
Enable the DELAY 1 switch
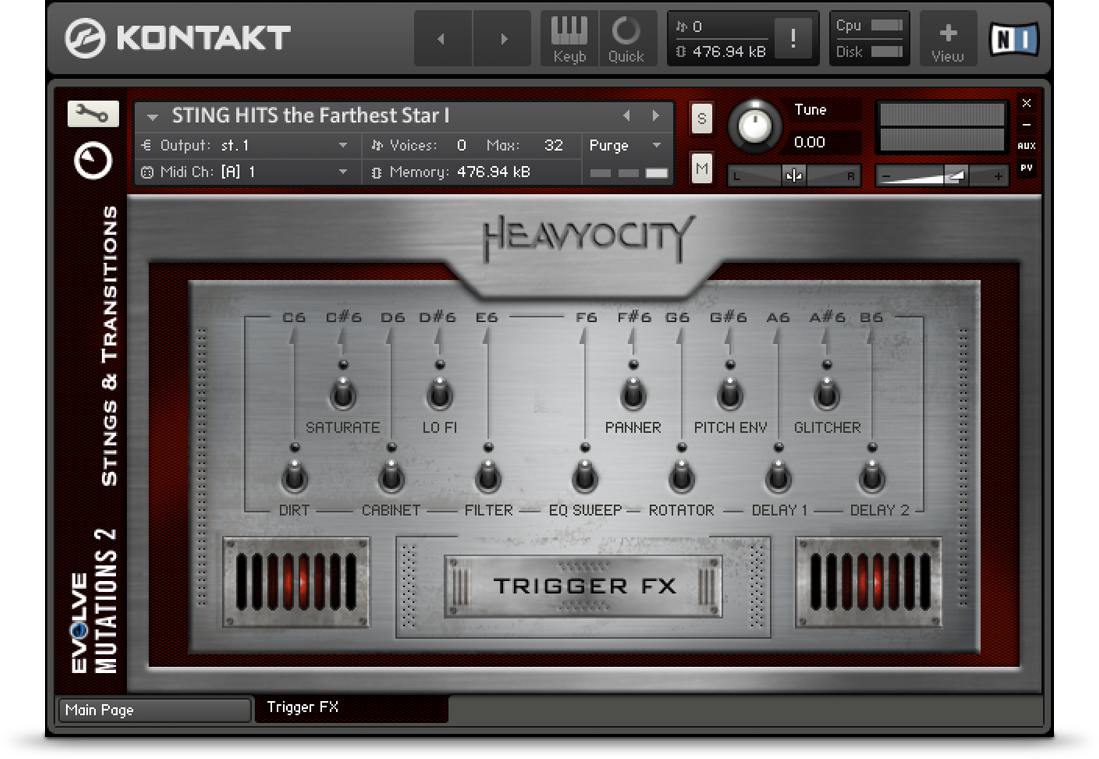coord(778,478)
